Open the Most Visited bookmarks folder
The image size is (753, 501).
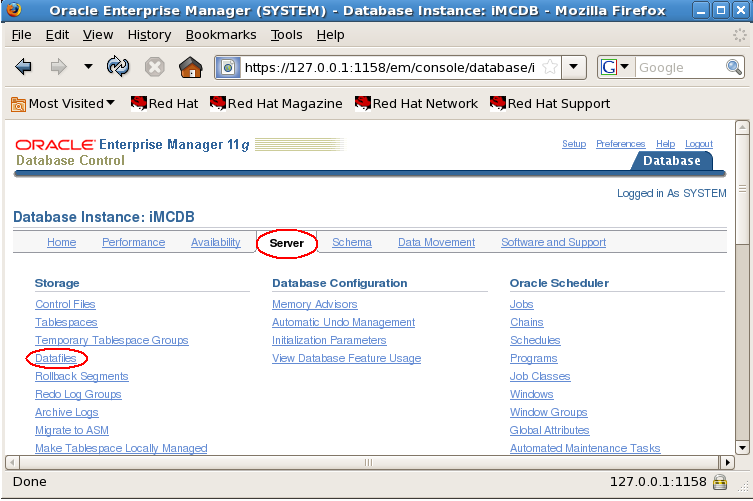63,104
